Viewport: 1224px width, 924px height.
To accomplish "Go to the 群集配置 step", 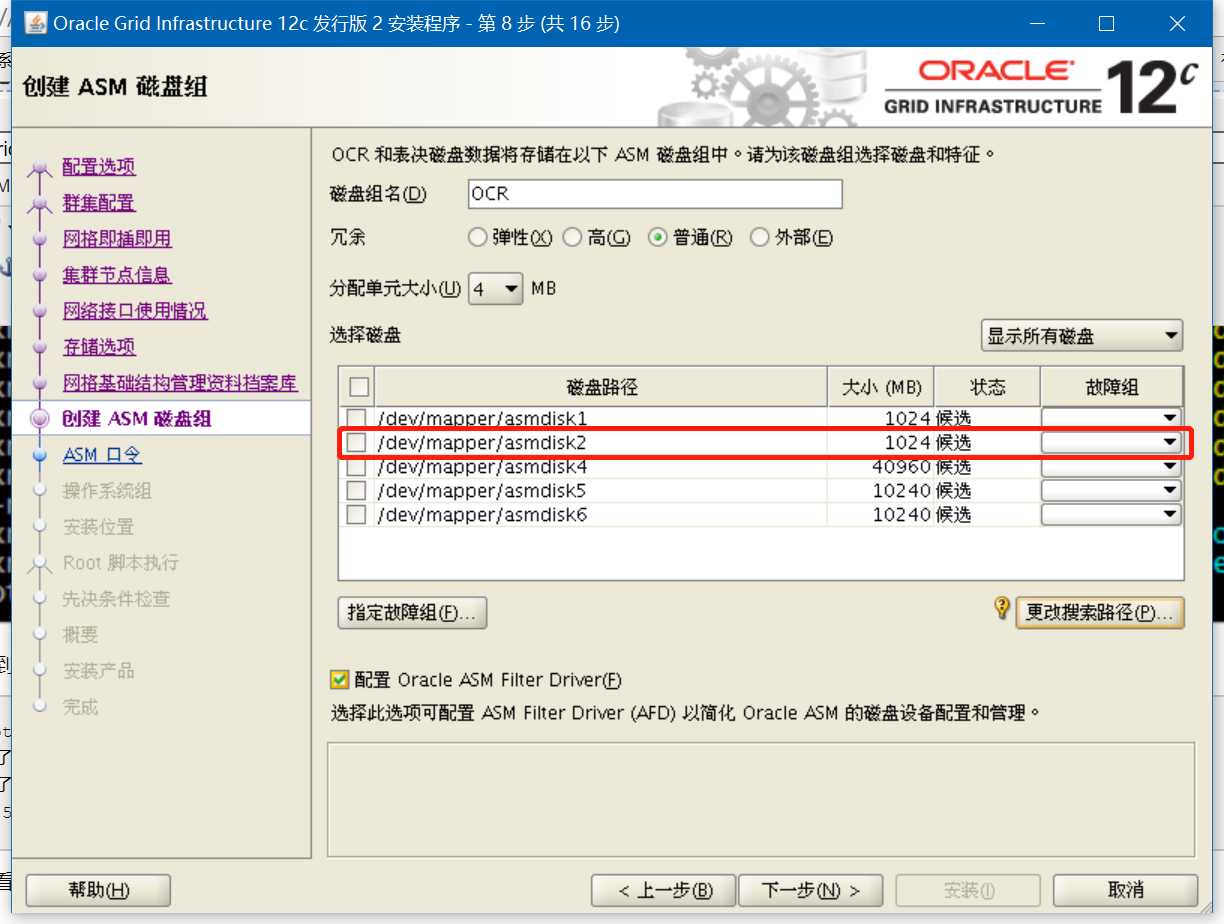I will pos(98,203).
